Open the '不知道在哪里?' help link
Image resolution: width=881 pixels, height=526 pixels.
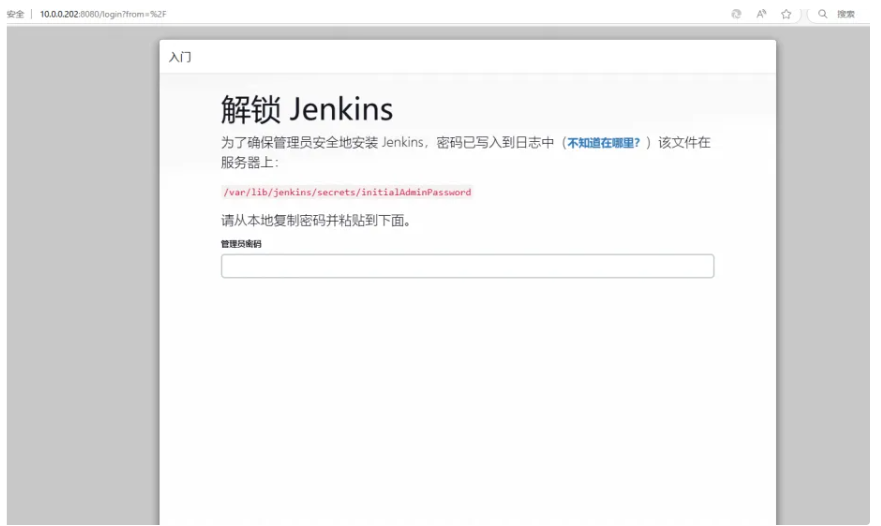[x=603, y=143]
